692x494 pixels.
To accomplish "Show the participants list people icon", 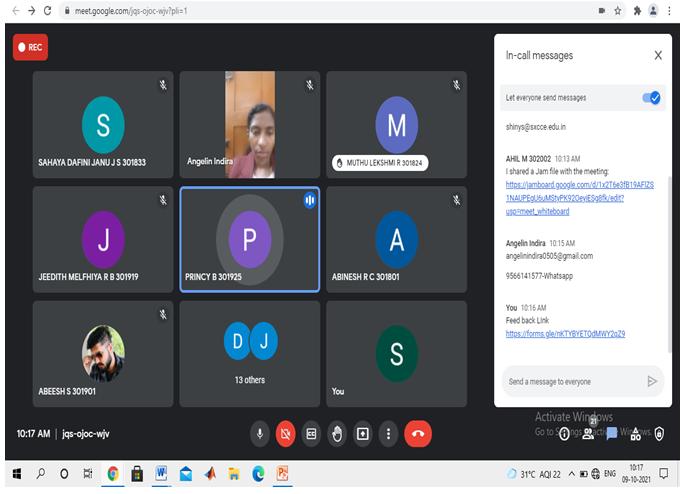I will click(x=588, y=433).
